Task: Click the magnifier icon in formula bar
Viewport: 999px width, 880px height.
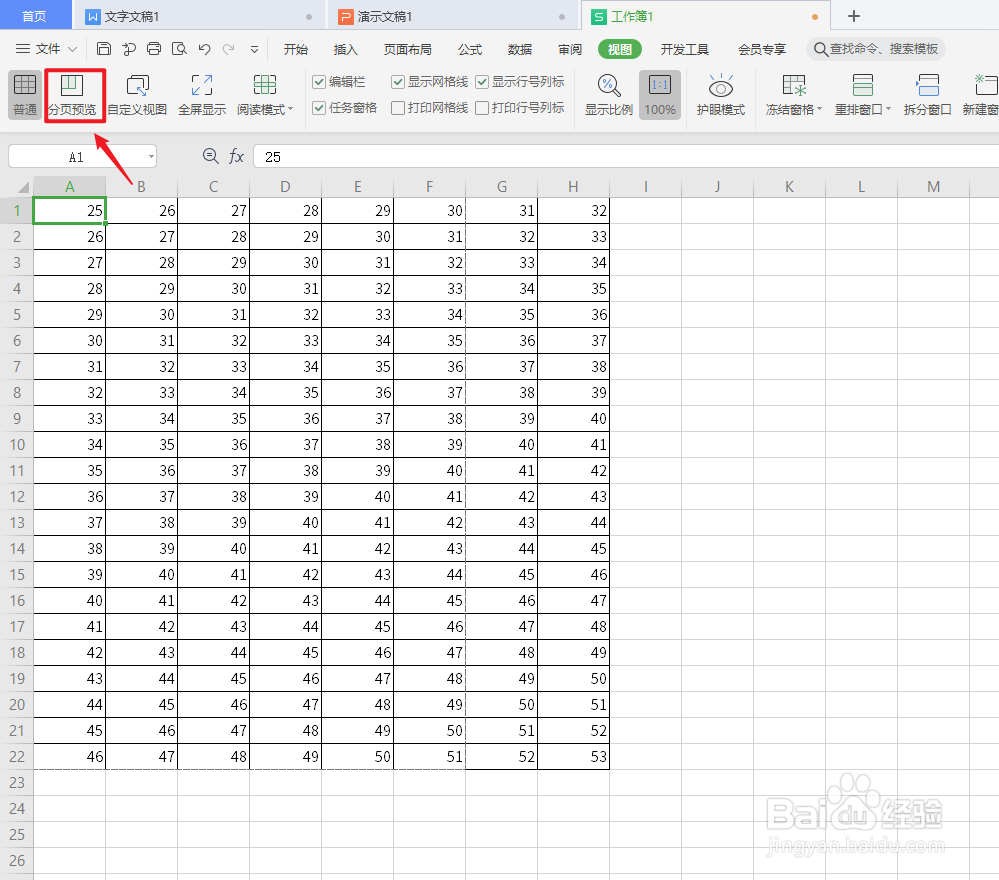Action: tap(210, 156)
